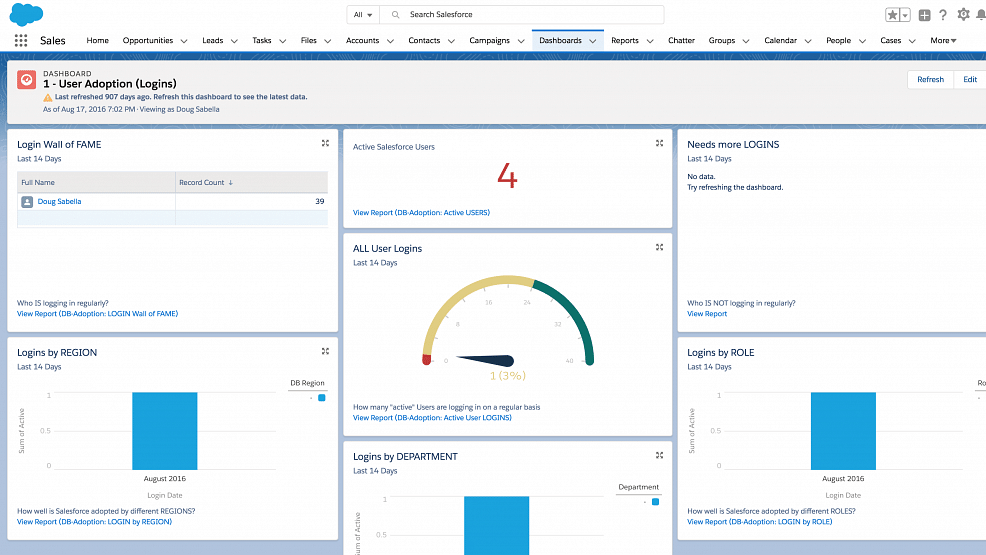Open the Opportunities tab dropdown chevron

click(x=184, y=41)
